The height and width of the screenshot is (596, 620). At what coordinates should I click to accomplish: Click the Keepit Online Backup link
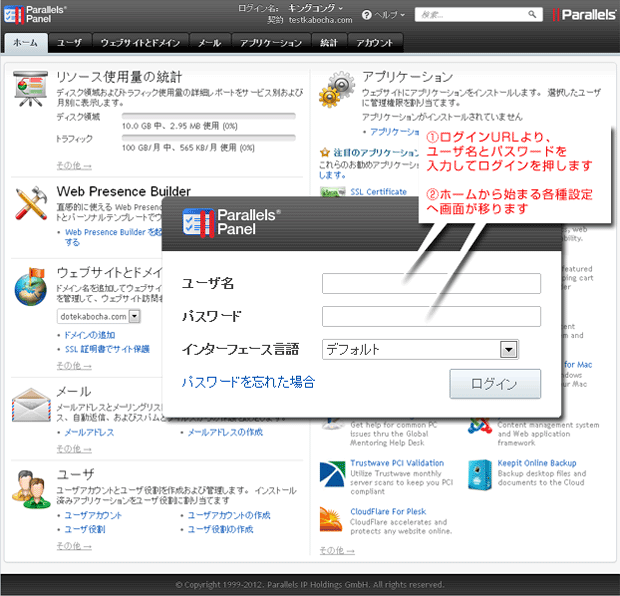[x=537, y=463]
